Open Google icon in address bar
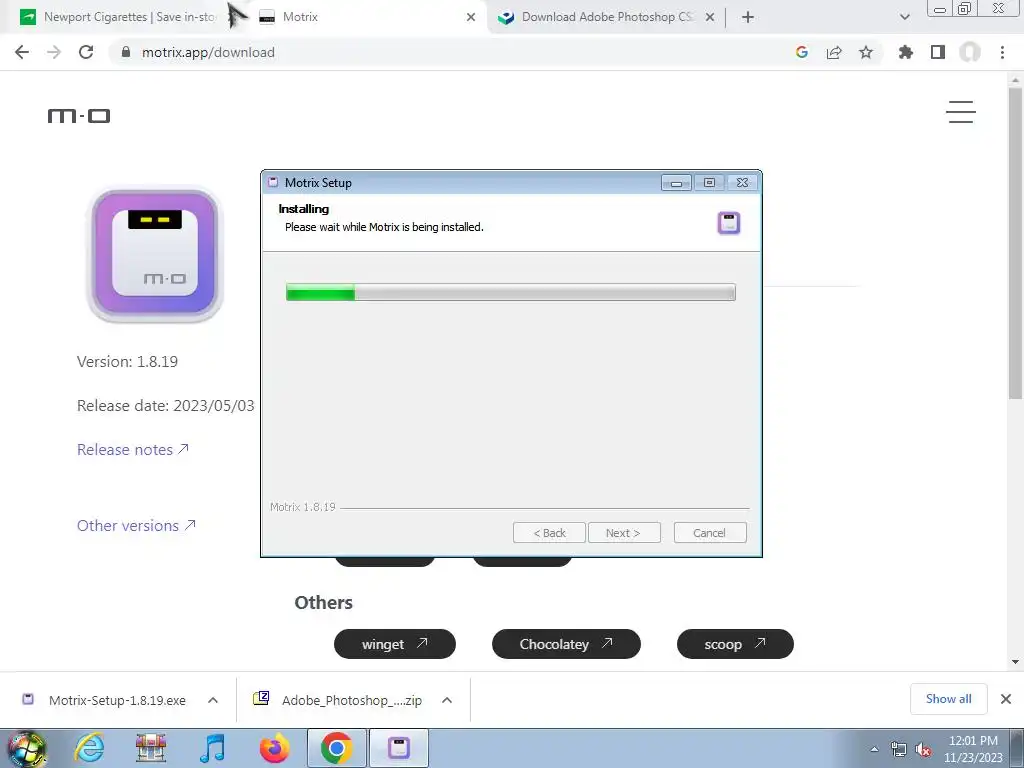 pos(802,52)
